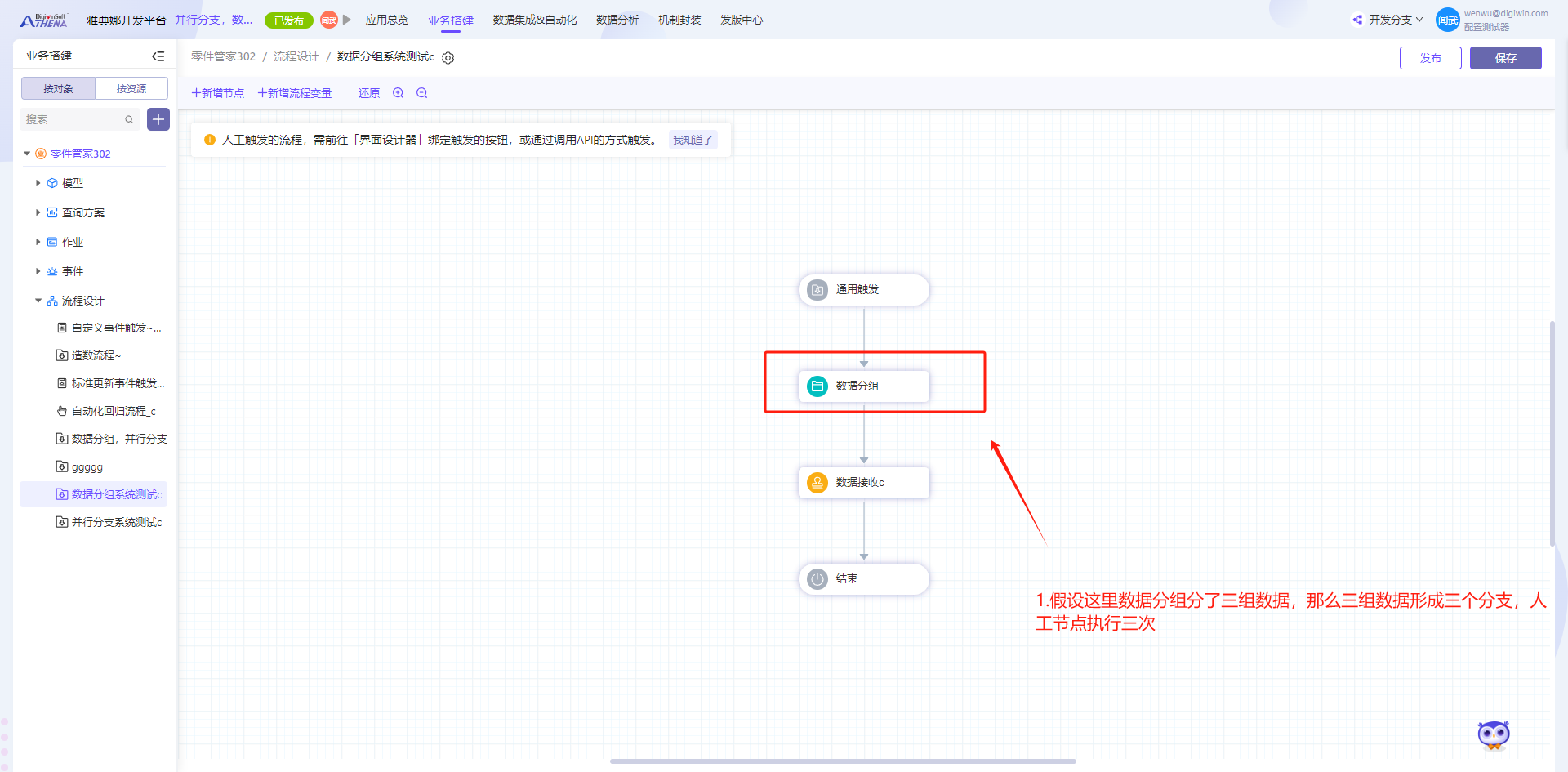Collapse the 业务搭建 sidebar panel
This screenshot has width=1568, height=772.
(x=158, y=56)
